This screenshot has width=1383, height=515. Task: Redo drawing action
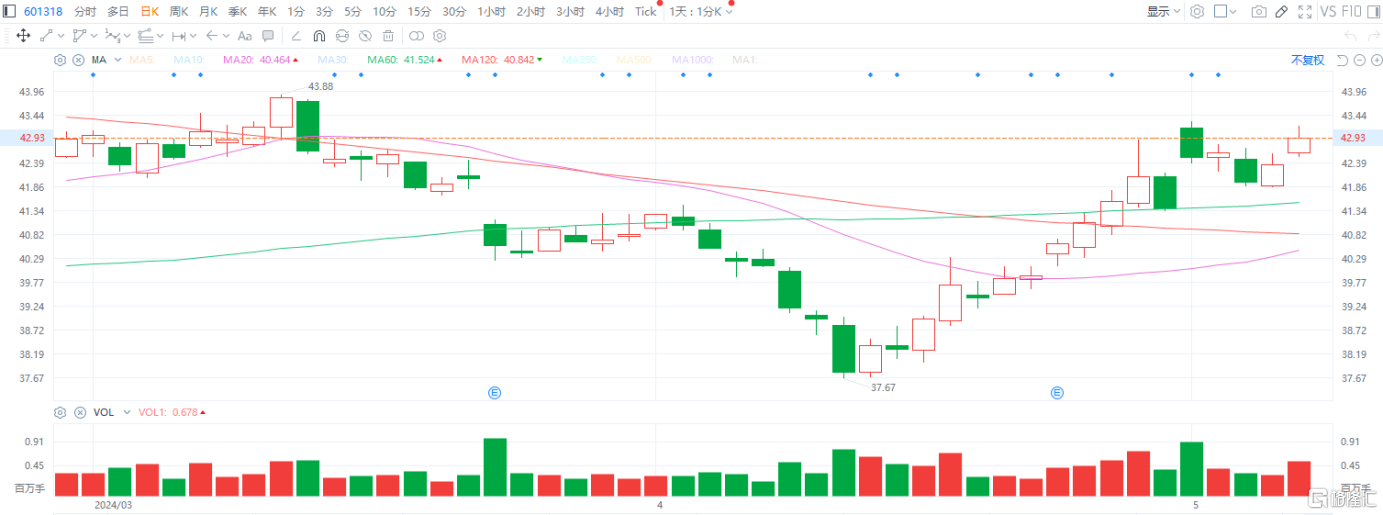coord(1374,36)
